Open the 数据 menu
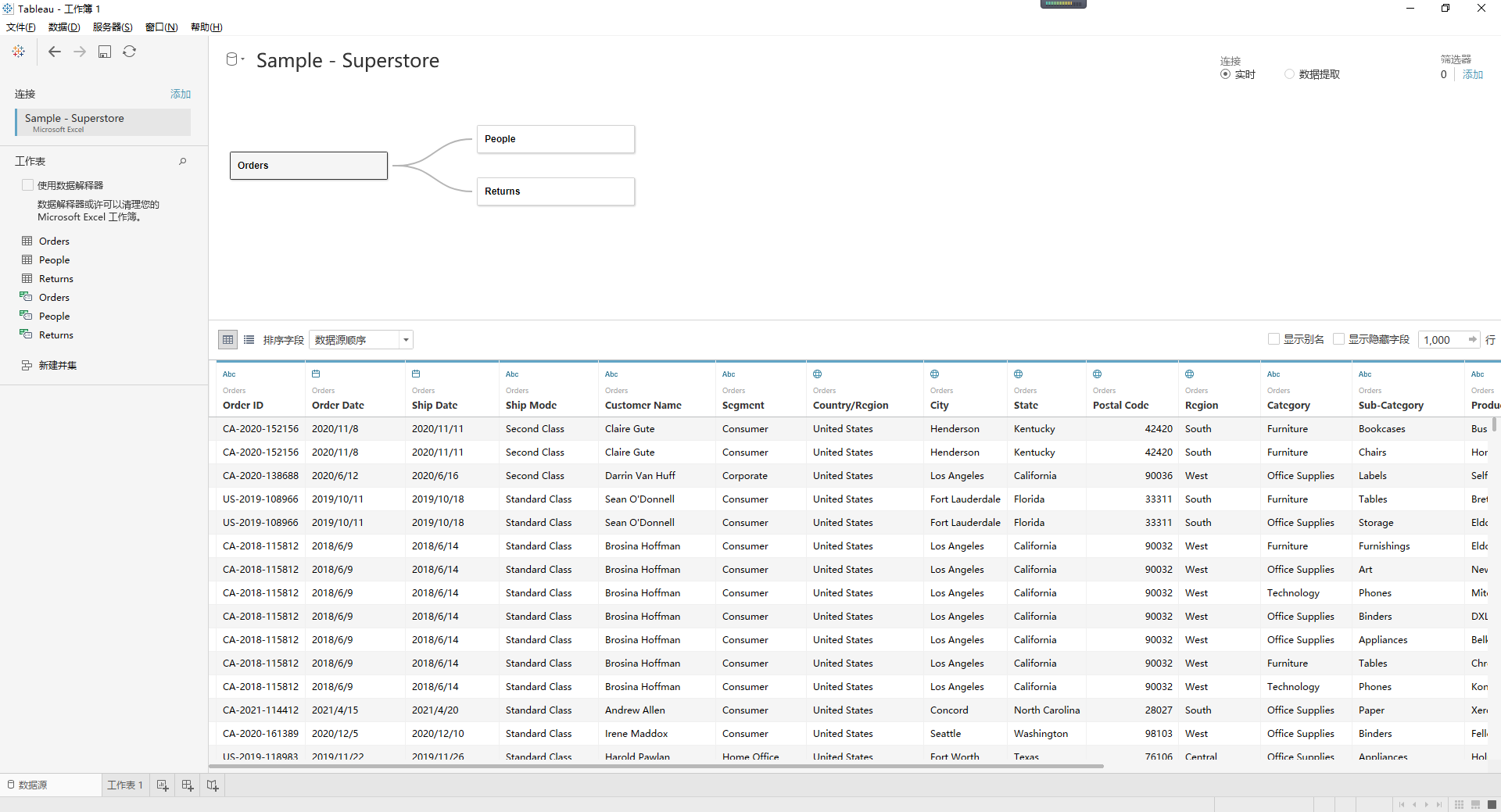Screen dimensions: 1501x812 click(x=64, y=27)
